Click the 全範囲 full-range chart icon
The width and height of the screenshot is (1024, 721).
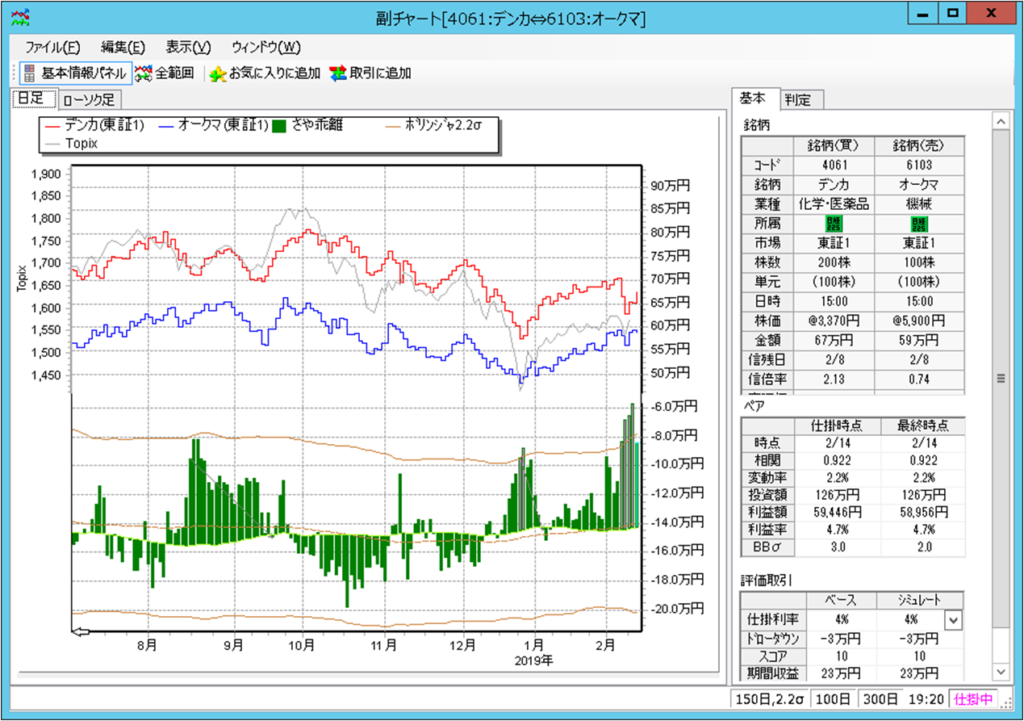pyautogui.click(x=144, y=73)
